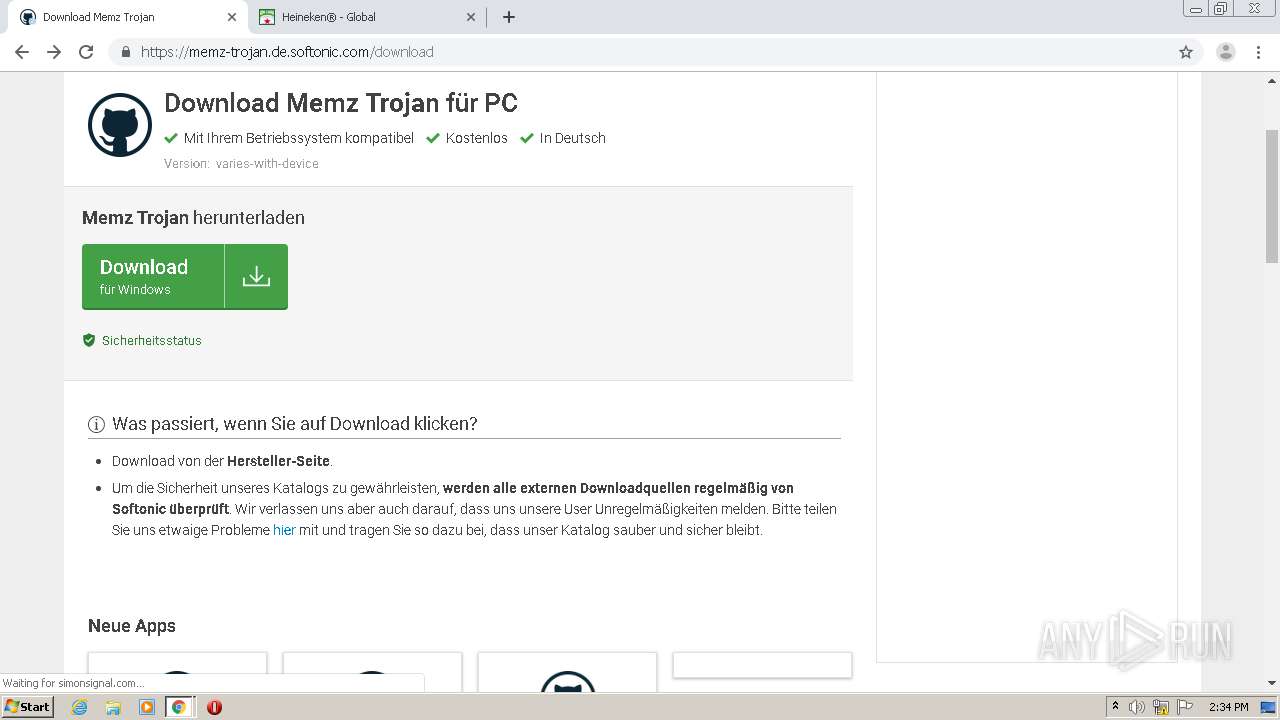Image resolution: width=1280 pixels, height=720 pixels.
Task: Click the 'Hersteller-Seite' bold text
Action: tap(278, 461)
